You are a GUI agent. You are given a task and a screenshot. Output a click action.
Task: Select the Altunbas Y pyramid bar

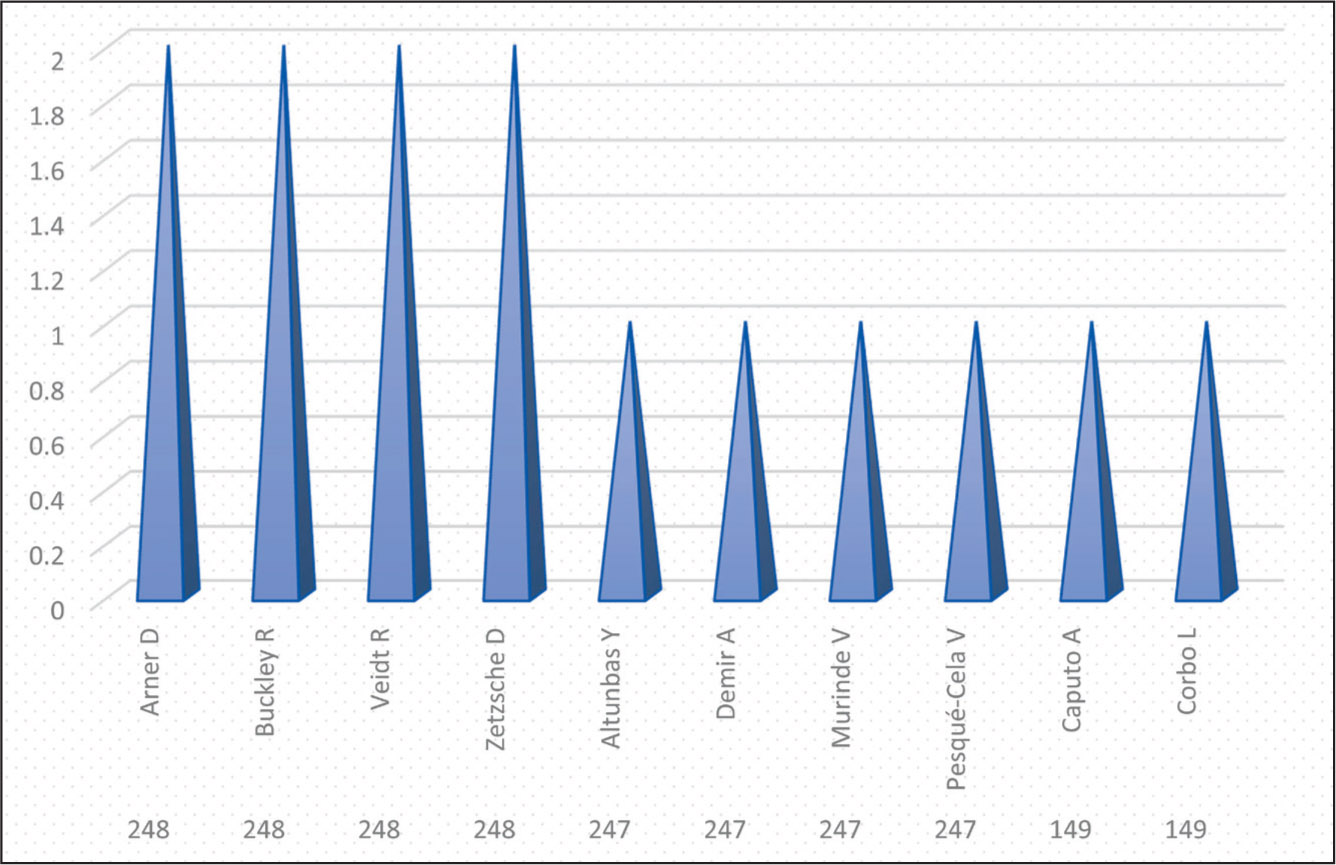tap(630, 461)
